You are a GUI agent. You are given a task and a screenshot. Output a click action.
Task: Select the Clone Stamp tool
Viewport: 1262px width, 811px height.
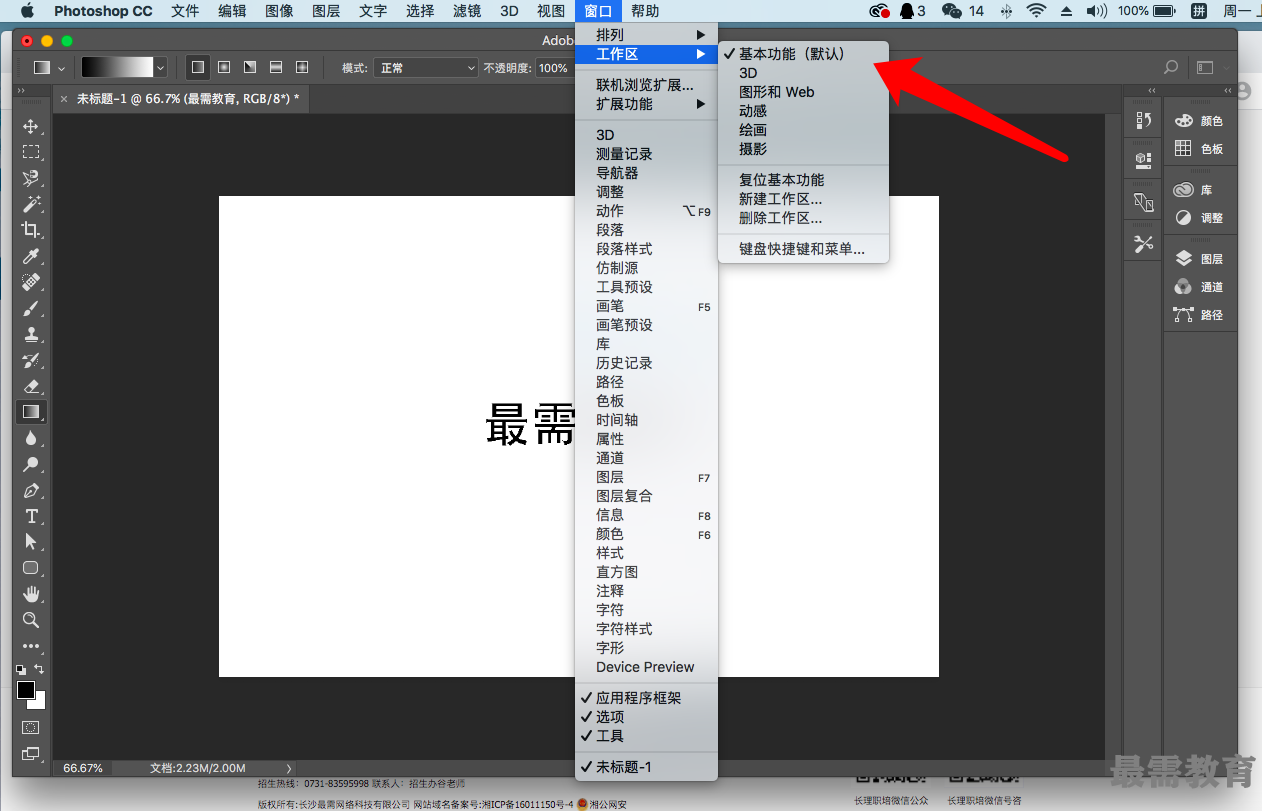[31, 334]
